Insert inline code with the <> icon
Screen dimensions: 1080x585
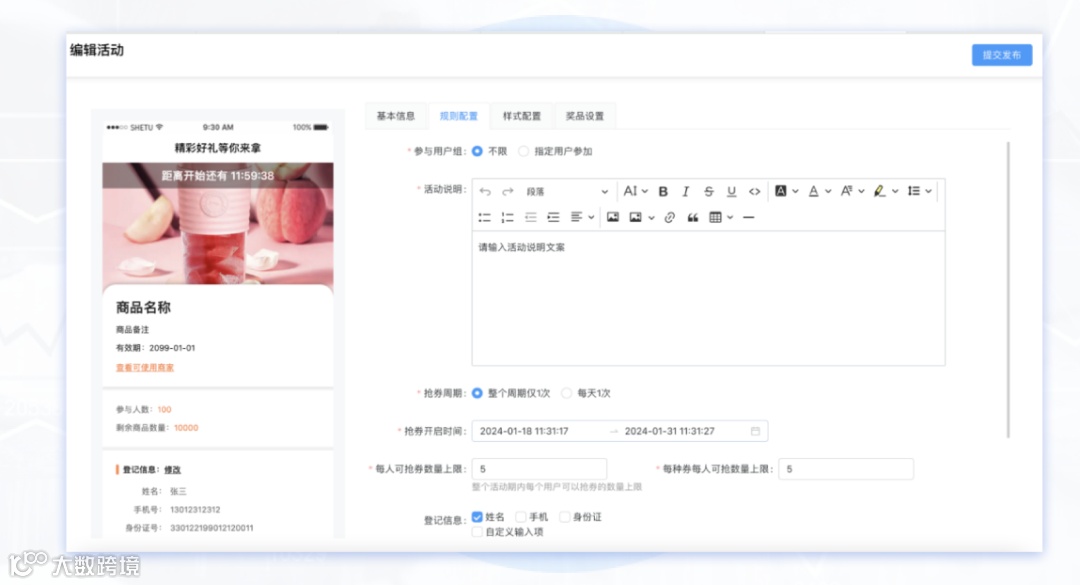click(754, 192)
